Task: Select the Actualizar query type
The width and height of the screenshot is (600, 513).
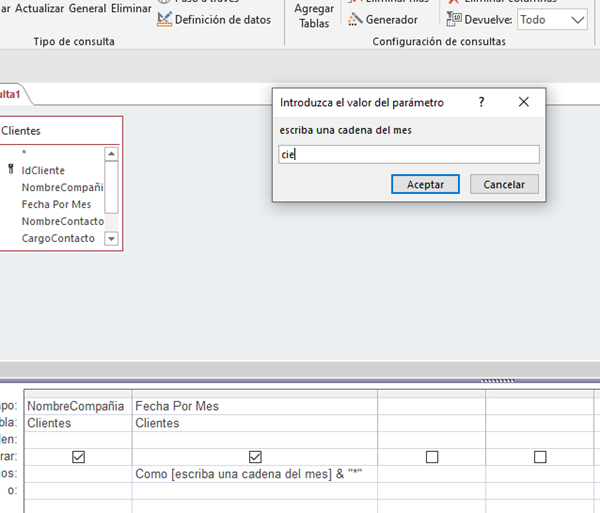Action: coord(39,8)
